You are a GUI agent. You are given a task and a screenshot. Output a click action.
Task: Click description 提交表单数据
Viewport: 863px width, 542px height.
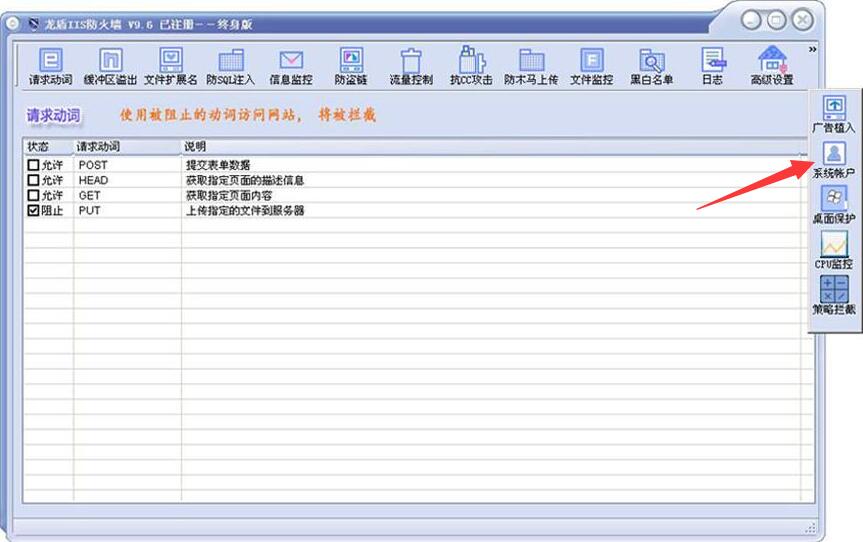tap(218, 165)
